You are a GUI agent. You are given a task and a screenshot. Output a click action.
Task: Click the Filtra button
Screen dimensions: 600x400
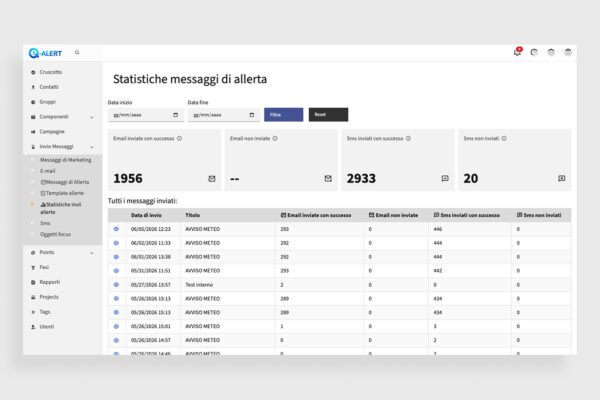click(284, 115)
